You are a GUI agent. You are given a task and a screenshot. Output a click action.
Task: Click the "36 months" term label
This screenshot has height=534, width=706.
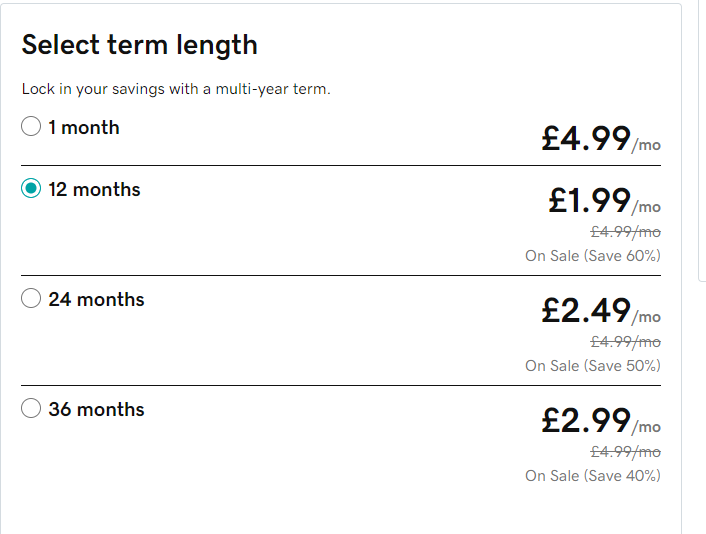pos(96,409)
